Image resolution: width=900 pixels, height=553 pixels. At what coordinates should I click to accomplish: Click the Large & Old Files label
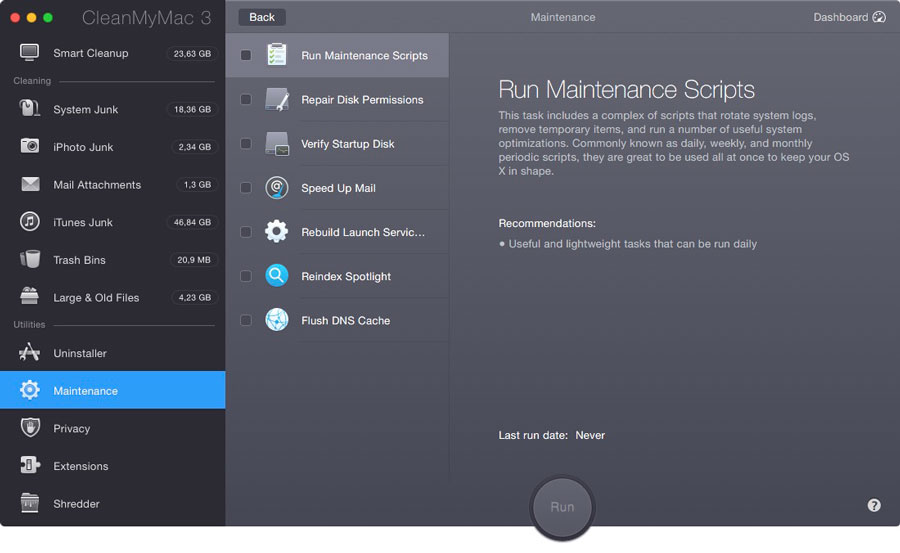[96, 297]
